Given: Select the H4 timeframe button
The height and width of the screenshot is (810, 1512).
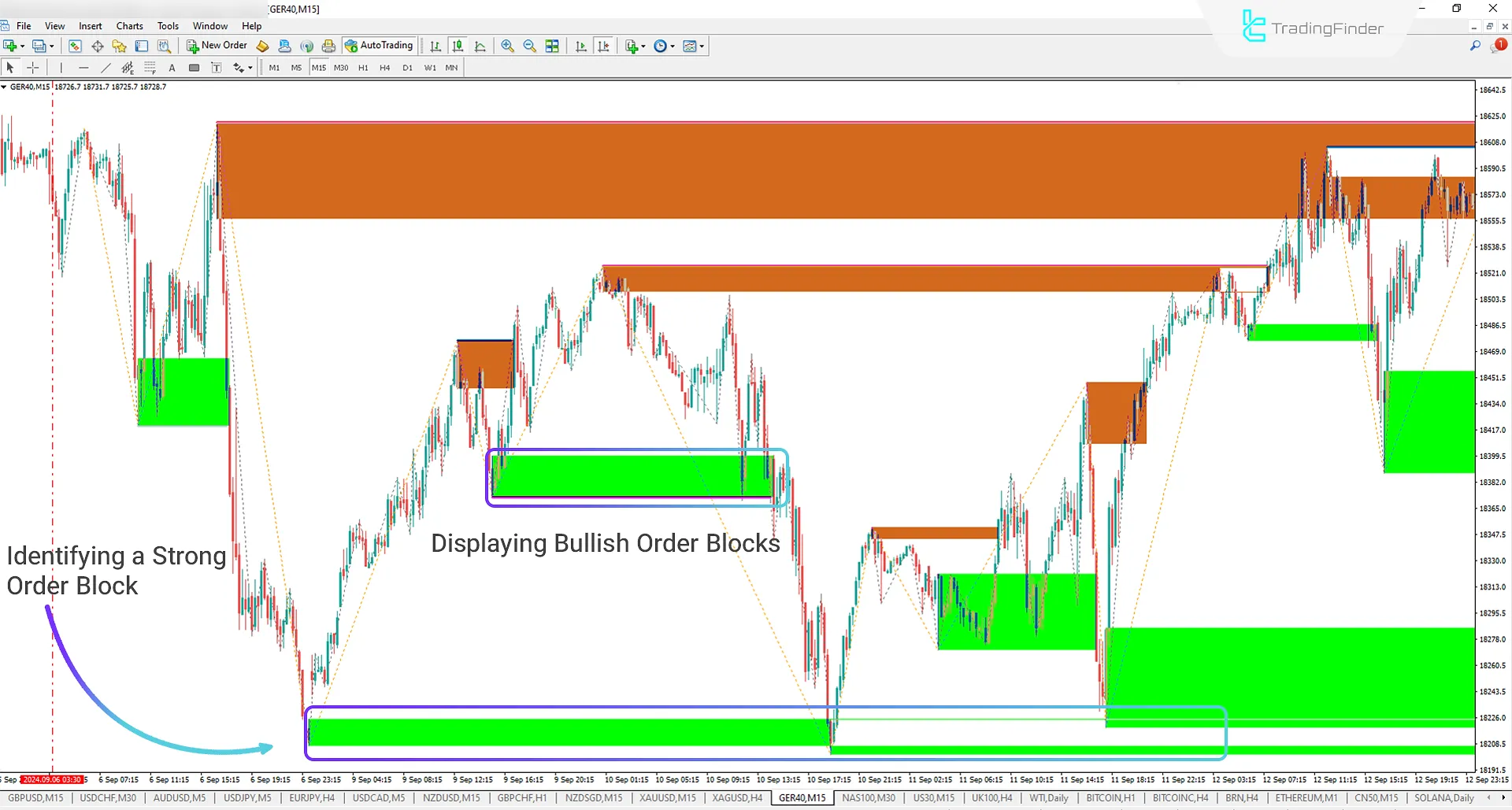Looking at the screenshot, I should coord(385,68).
